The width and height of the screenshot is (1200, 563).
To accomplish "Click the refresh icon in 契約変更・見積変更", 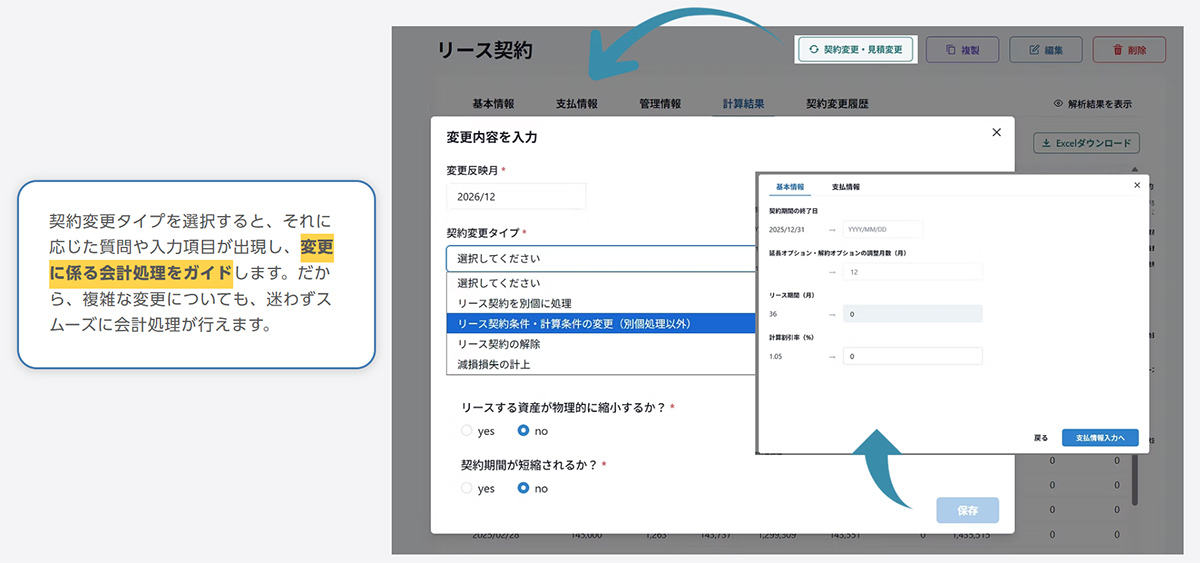I will 814,49.
